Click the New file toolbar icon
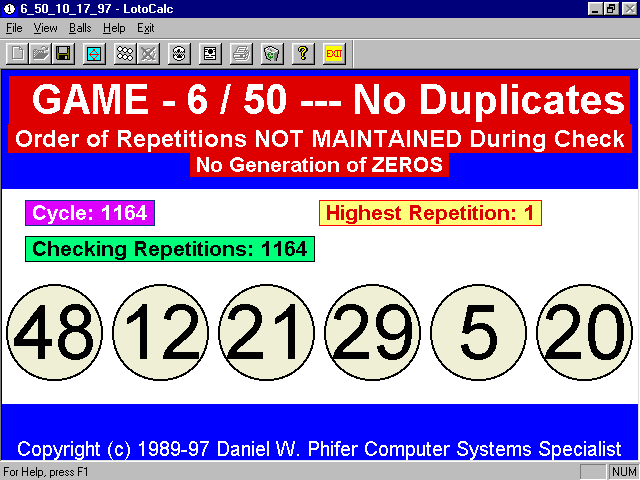The width and height of the screenshot is (640, 480). tap(17, 53)
